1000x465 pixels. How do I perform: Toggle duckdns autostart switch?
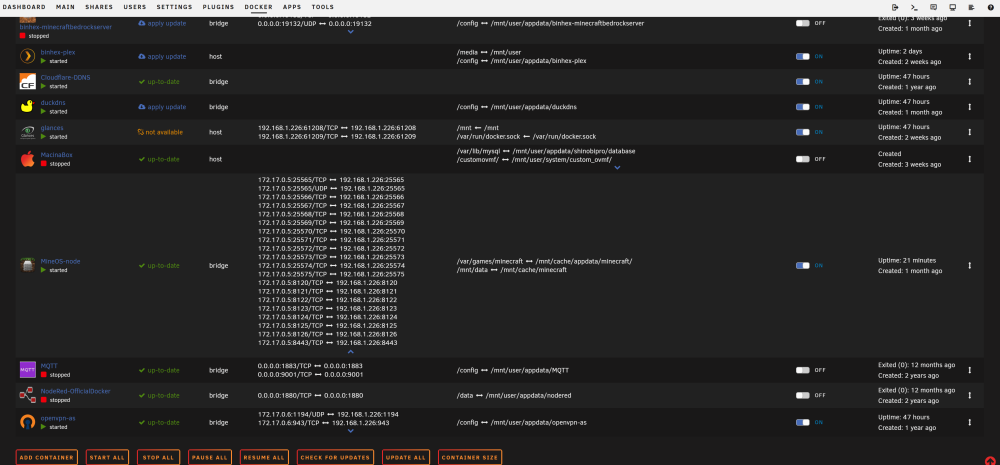802,107
